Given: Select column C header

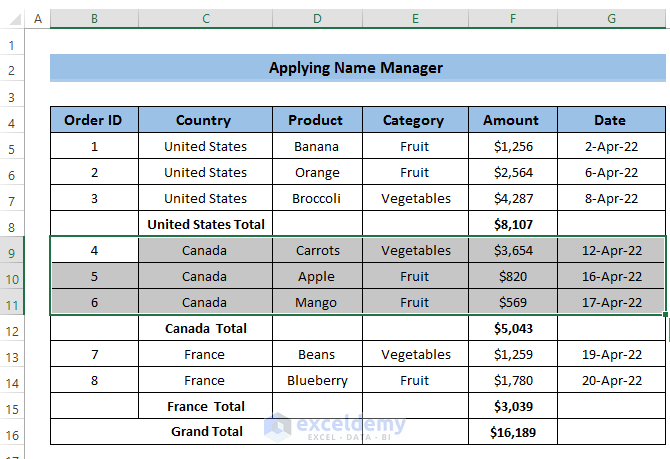Looking at the screenshot, I should click(205, 19).
